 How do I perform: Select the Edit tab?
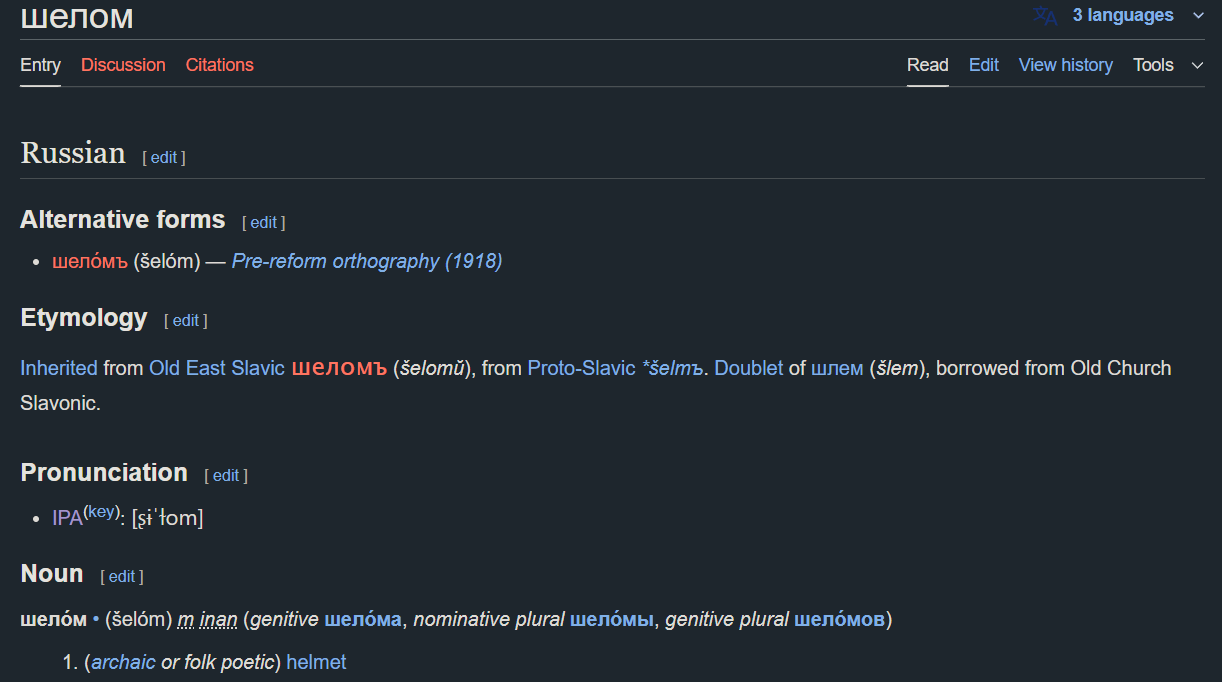click(983, 65)
